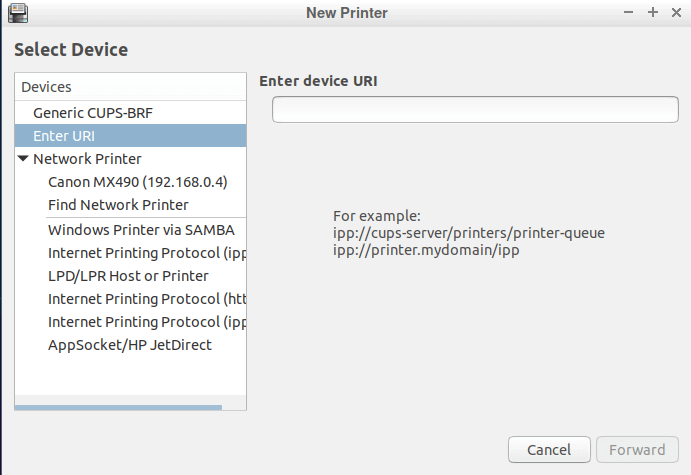Close the New Printer window
This screenshot has width=691, height=475.
pyautogui.click(x=676, y=12)
